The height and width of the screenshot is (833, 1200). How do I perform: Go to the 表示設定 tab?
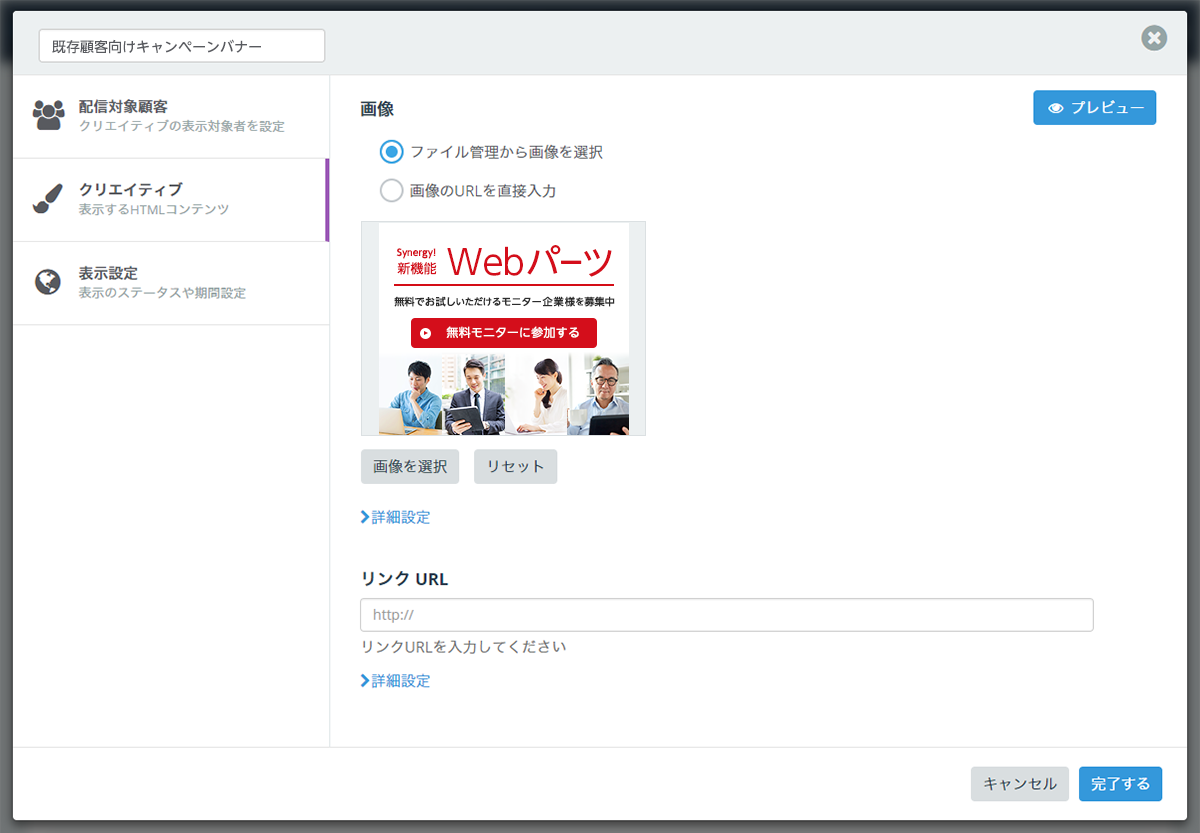click(x=171, y=283)
